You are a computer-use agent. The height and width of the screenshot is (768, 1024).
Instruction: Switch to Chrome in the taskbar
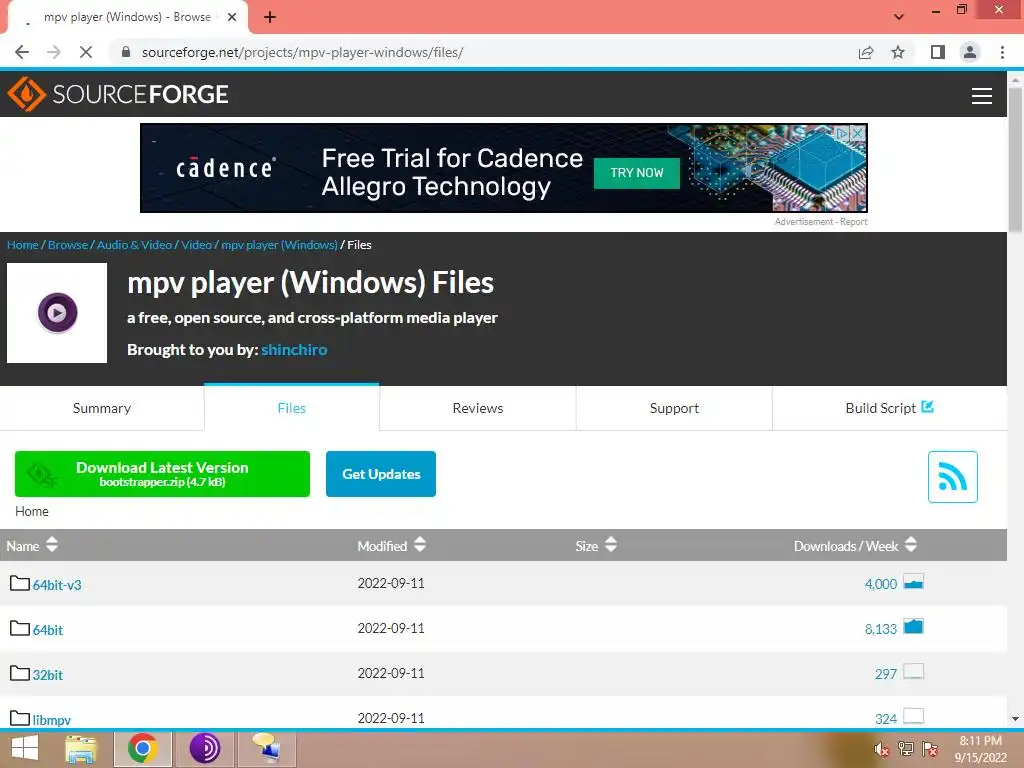tap(142, 748)
